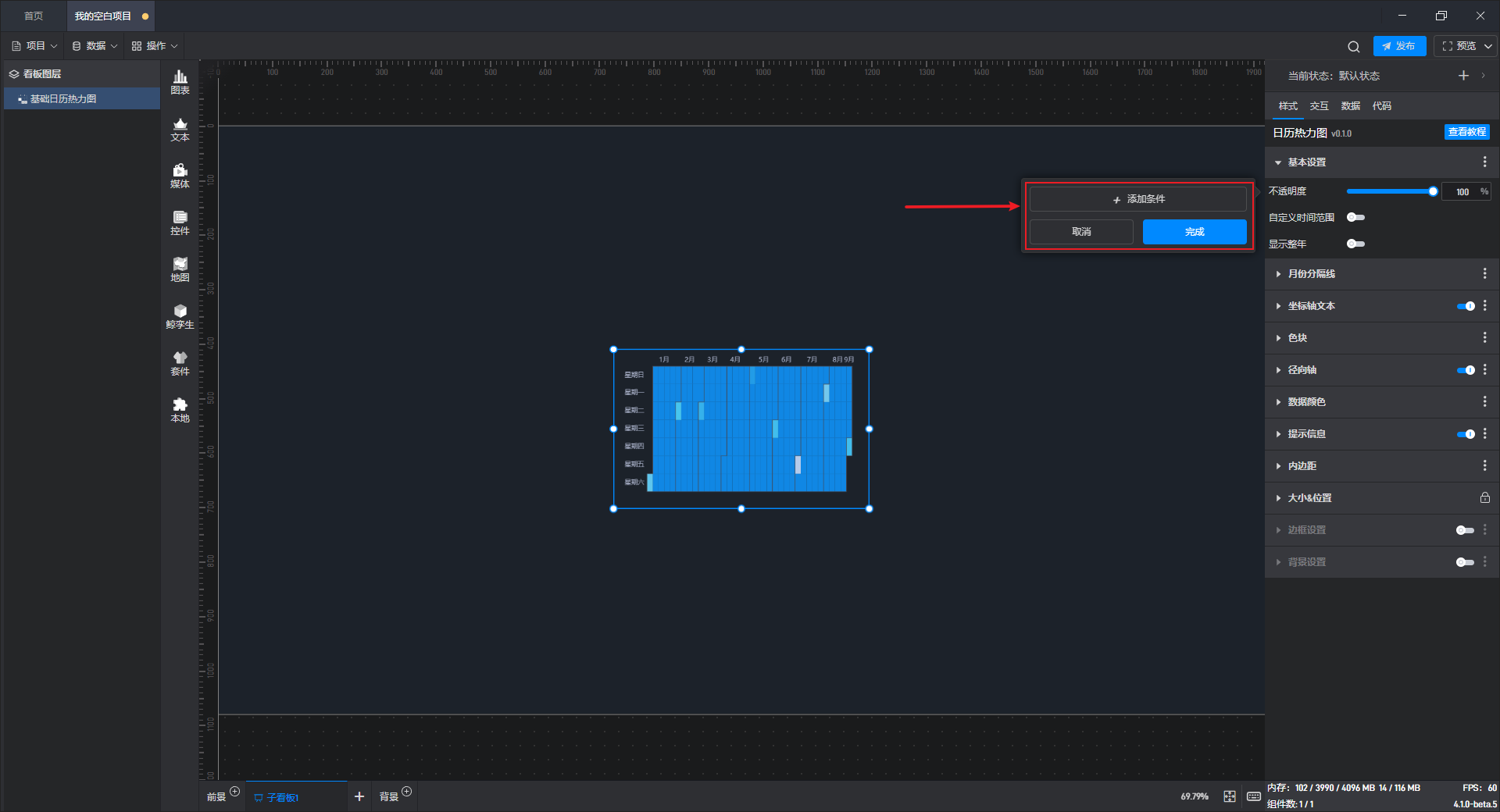This screenshot has height=812, width=1500.
Task: Click the 69.79% zoom level
Action: 1194,796
